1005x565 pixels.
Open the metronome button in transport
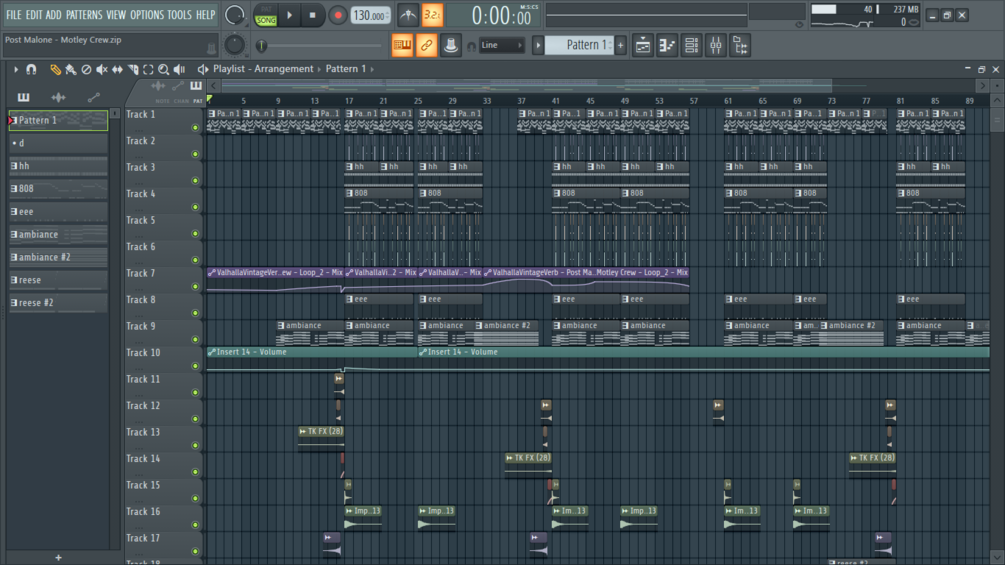(408, 15)
